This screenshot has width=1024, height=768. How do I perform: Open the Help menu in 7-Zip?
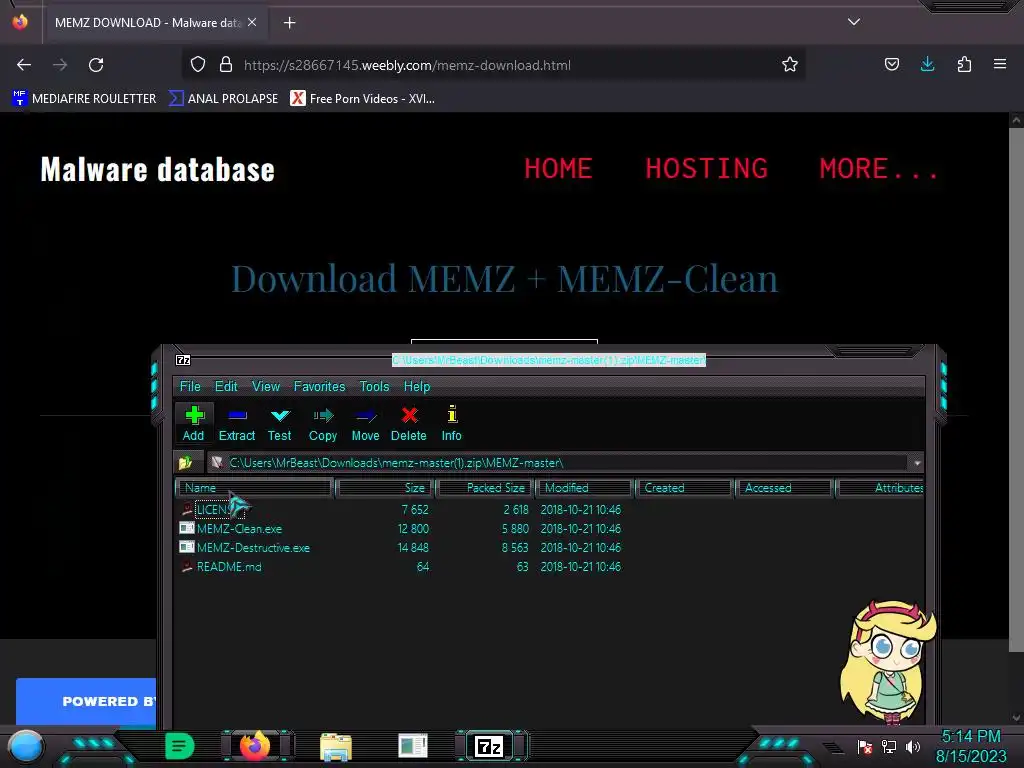pos(417,387)
